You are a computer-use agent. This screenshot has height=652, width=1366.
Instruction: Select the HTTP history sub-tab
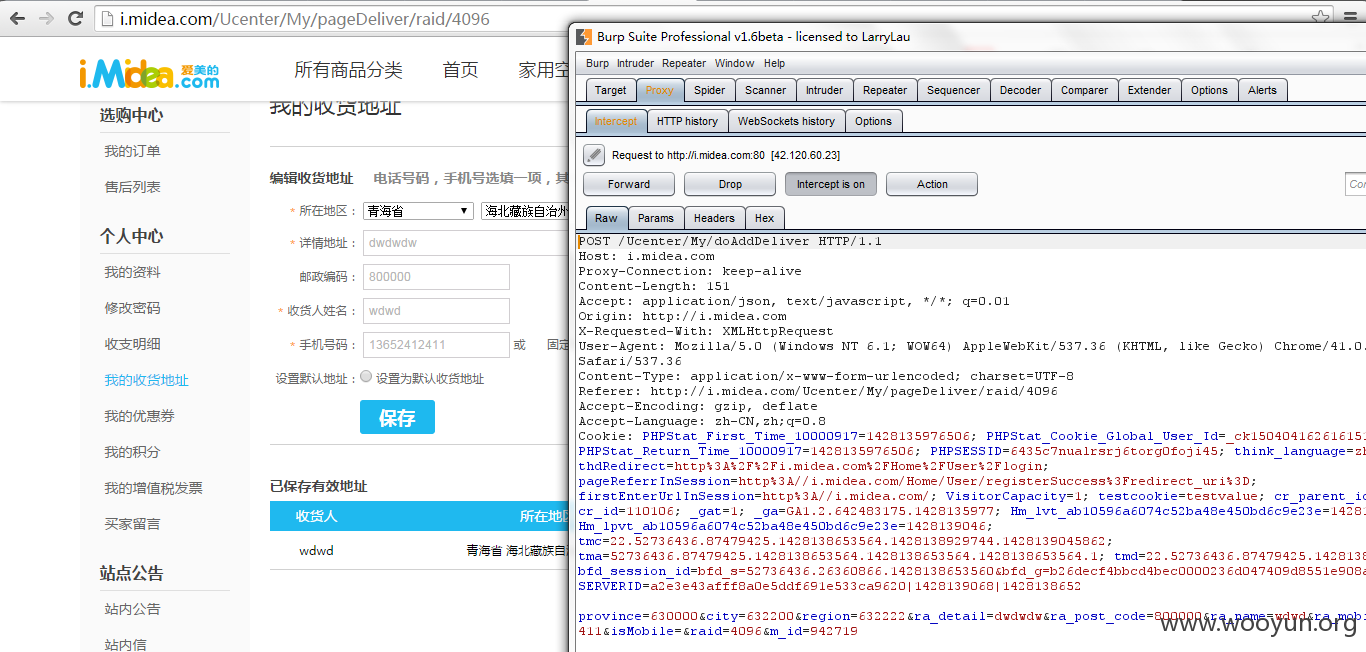click(x=687, y=121)
